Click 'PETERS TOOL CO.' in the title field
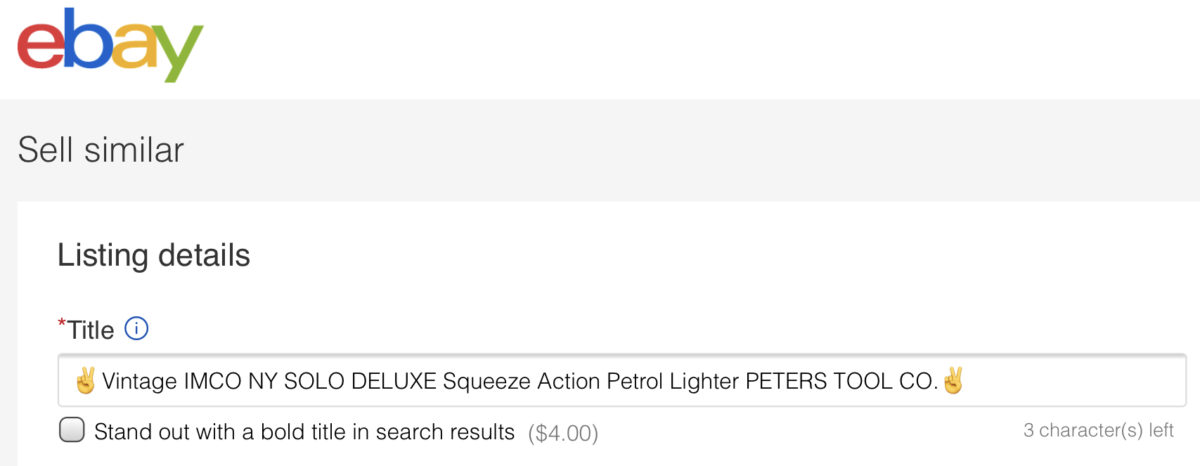 pos(853,381)
